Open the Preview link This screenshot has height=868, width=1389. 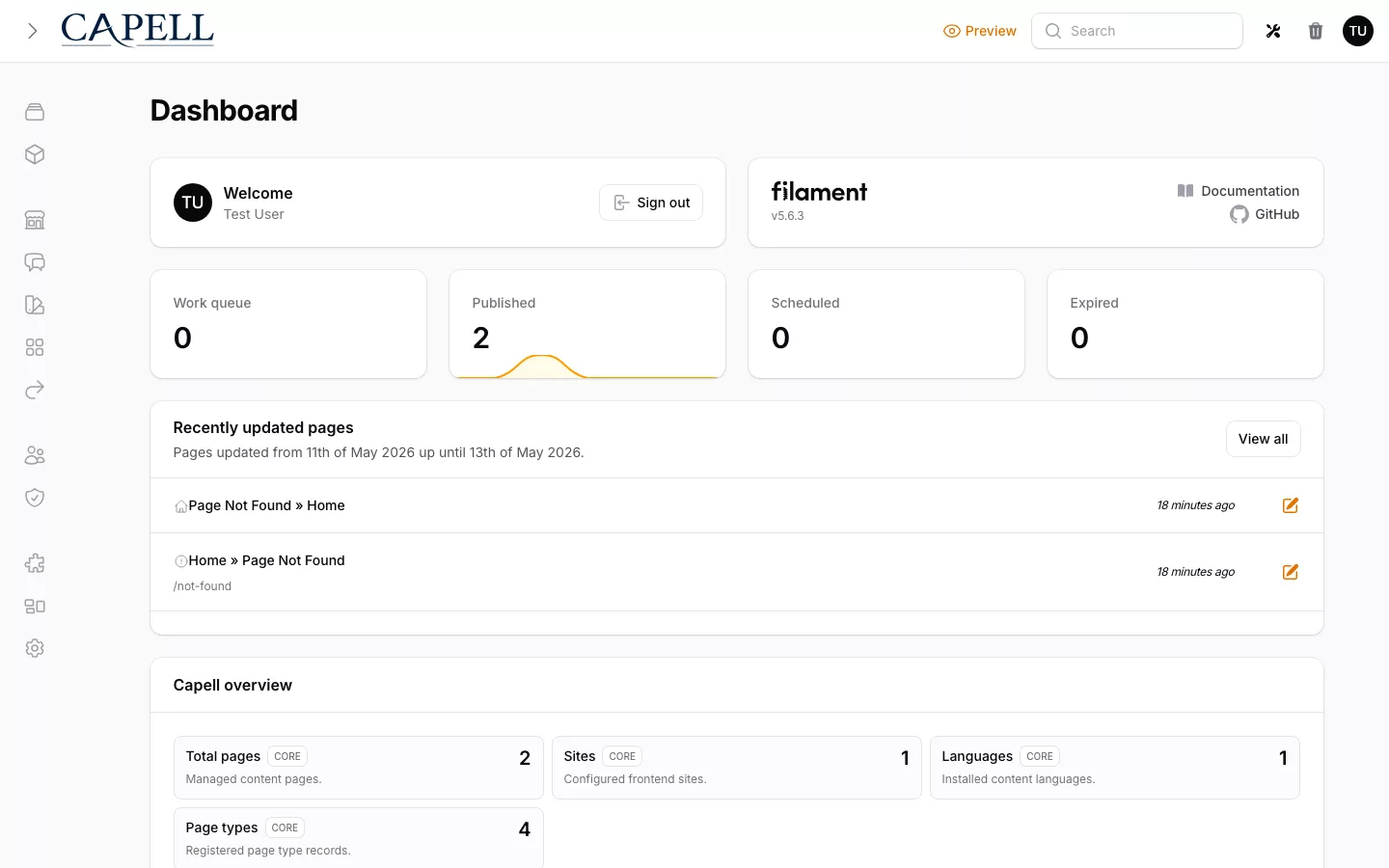(x=979, y=31)
